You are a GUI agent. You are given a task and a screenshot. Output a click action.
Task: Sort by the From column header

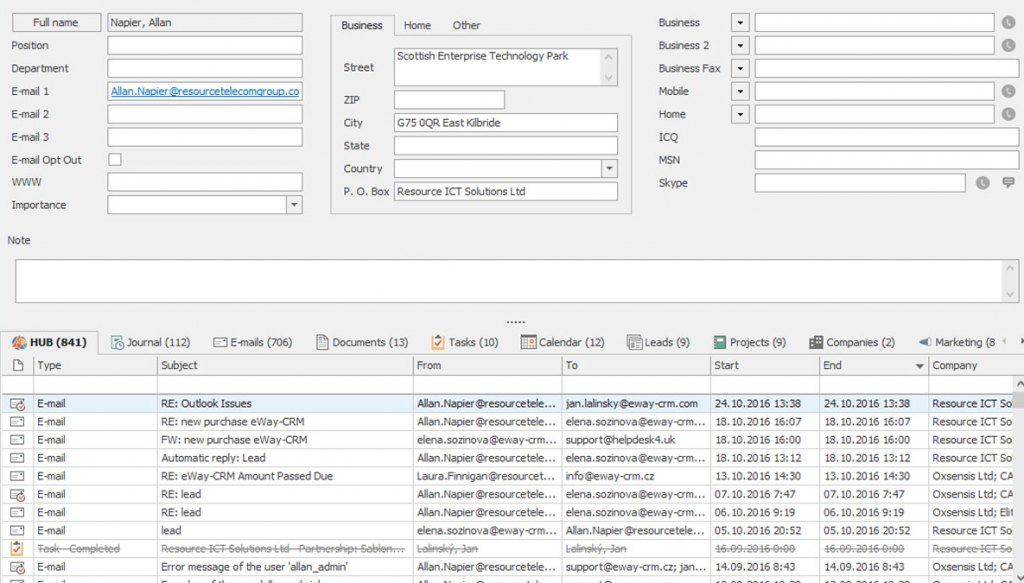(x=487, y=366)
